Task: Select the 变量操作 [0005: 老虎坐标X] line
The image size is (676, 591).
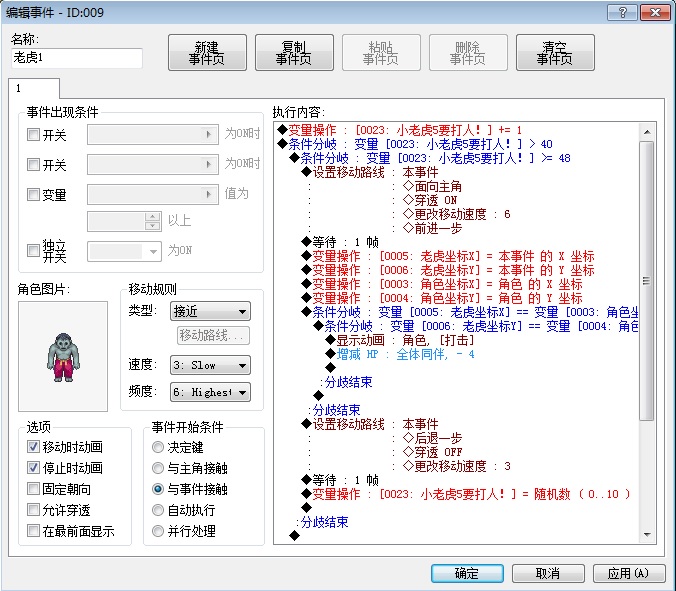Action: point(448,256)
